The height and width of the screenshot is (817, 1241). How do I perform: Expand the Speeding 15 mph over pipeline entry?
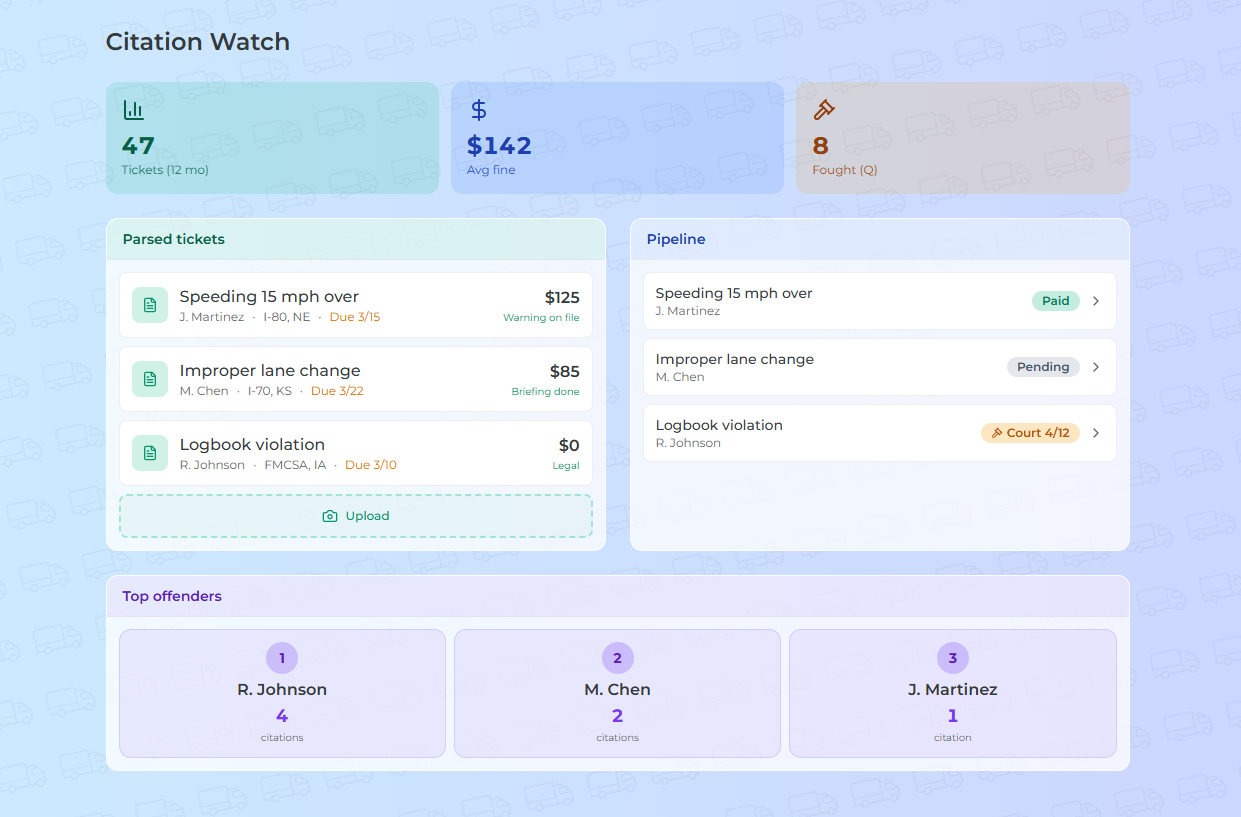(1096, 300)
